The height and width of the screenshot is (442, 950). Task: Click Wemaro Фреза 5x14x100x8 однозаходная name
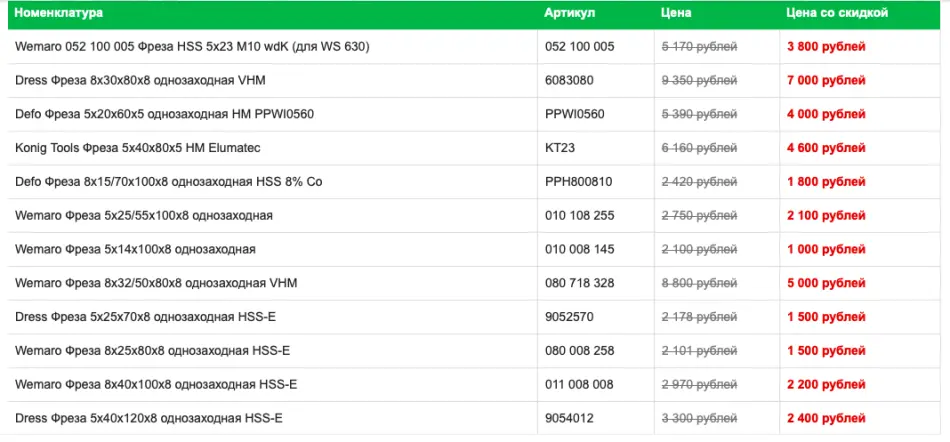tap(135, 249)
